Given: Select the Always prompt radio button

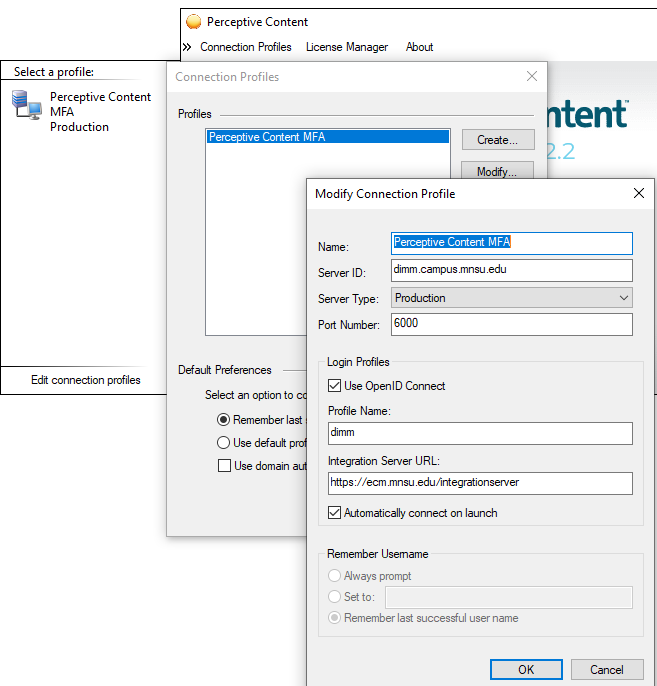Looking at the screenshot, I should 334,575.
